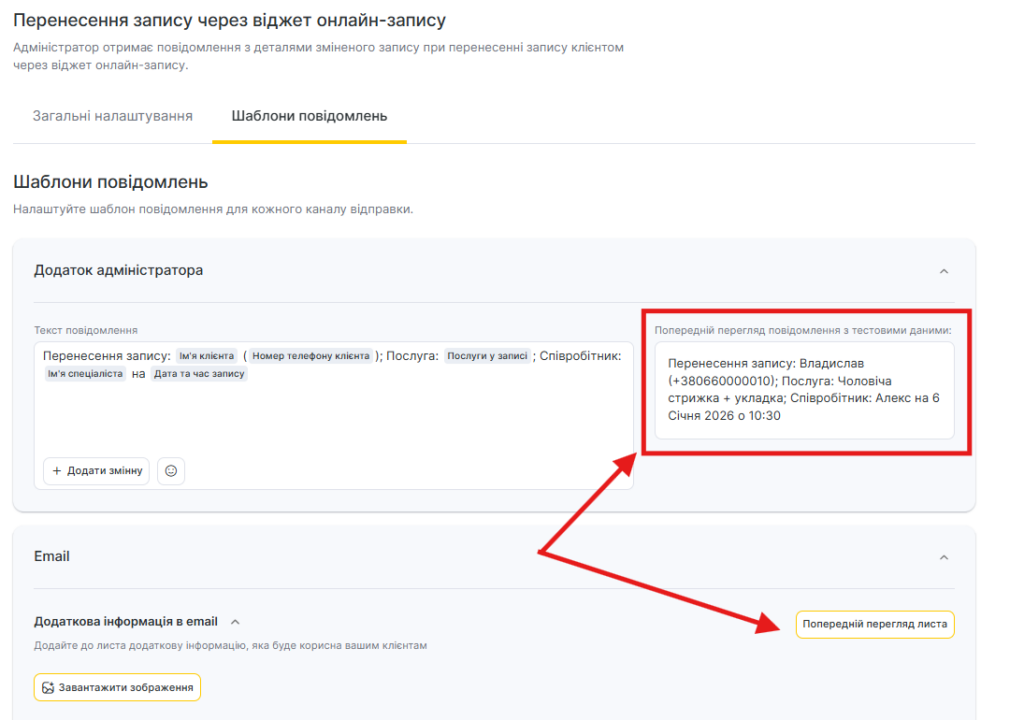Select the 'Номер телефону клієнта' variable chip
Image resolution: width=1024 pixels, height=720 pixels.
point(310,356)
